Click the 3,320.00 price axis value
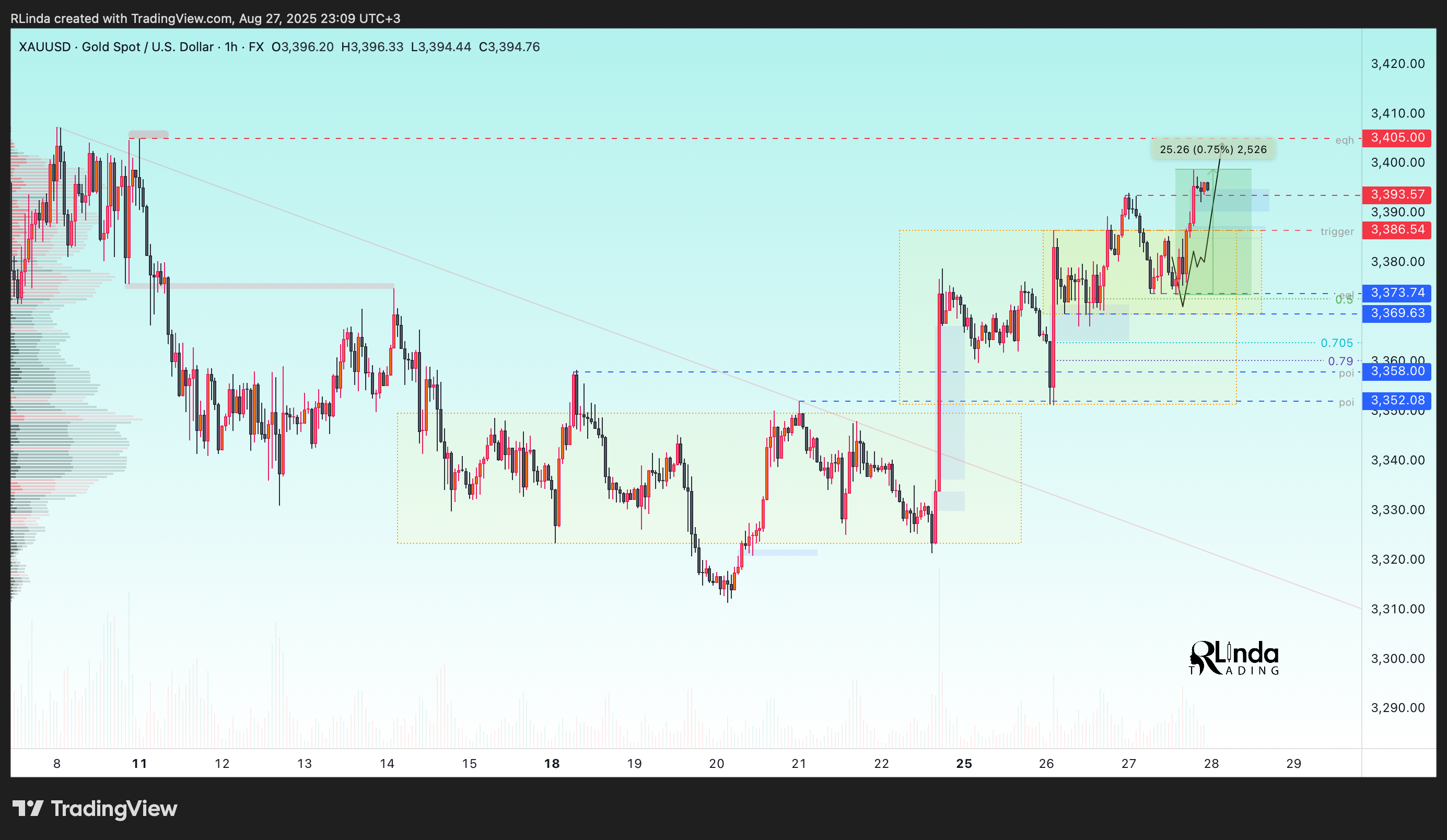1447x840 pixels. 1397,559
